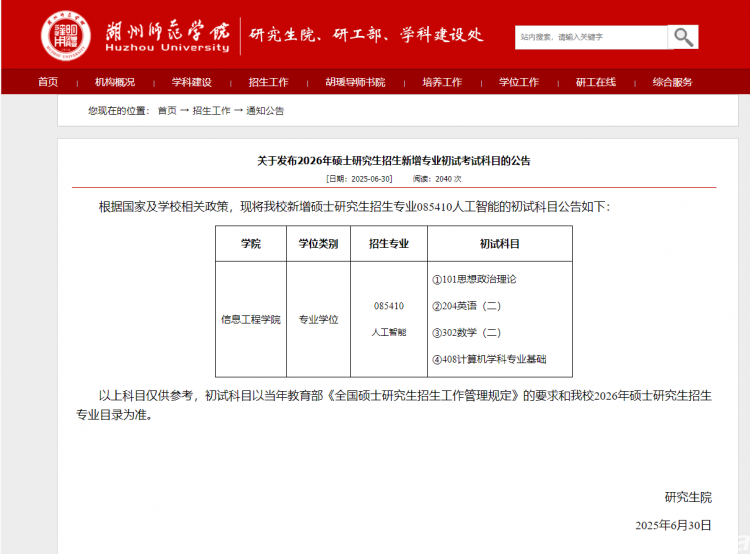Click the intro paragraph starting 根据国家及学校相关政策
This screenshot has width=750, height=554.
(x=354, y=207)
